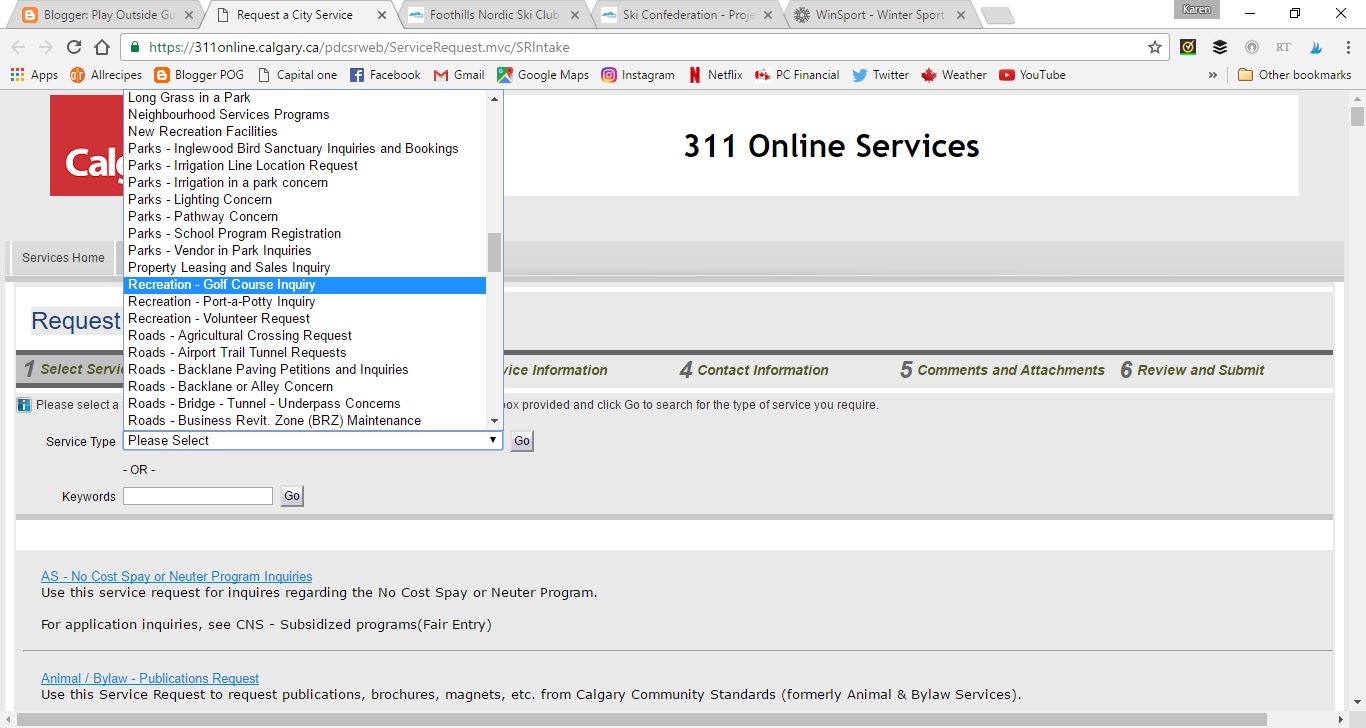The height and width of the screenshot is (728, 1366).
Task: Select Recreation - Port-a-Potty Inquiry option
Action: (x=305, y=302)
